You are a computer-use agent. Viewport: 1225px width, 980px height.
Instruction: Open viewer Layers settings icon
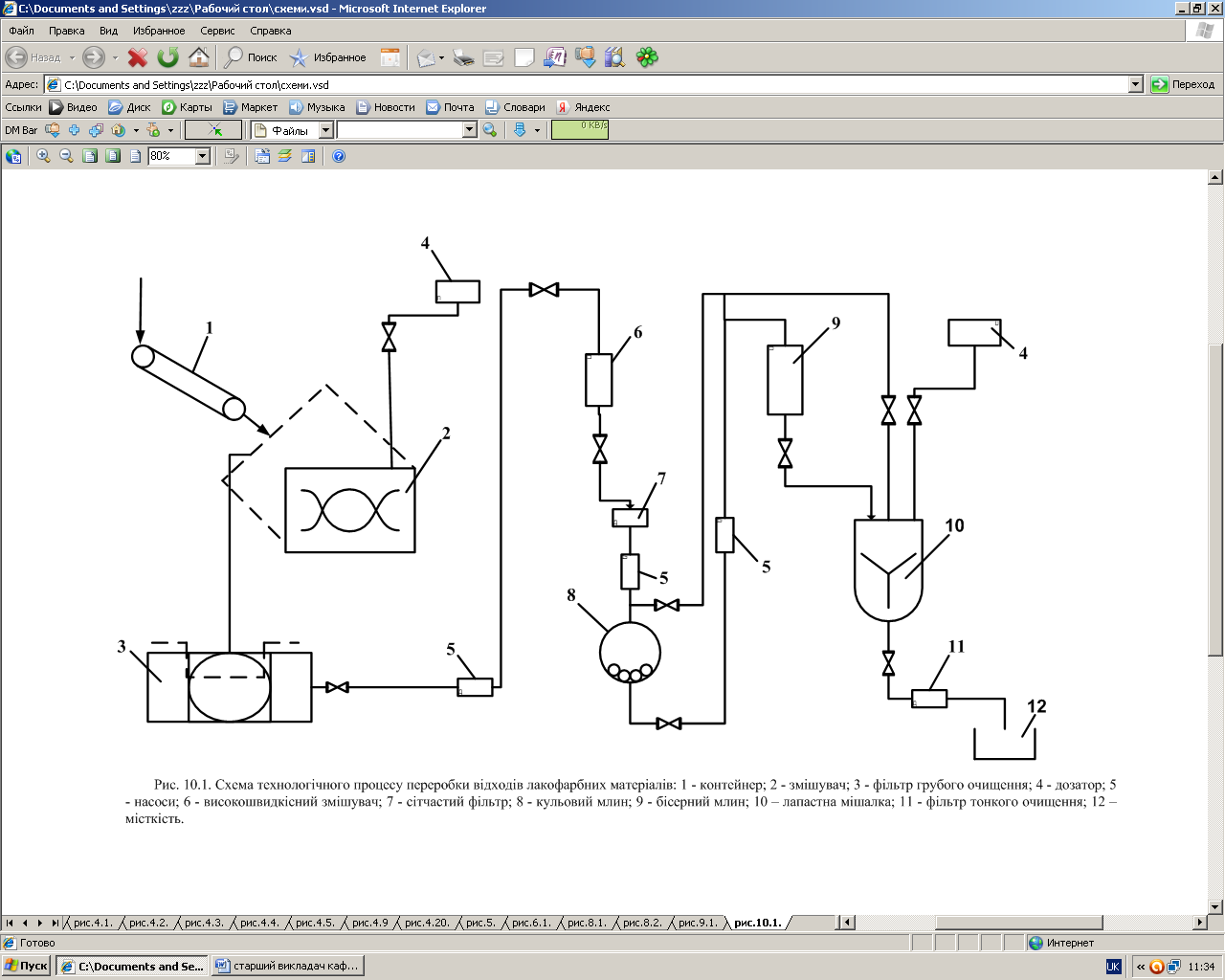(x=285, y=156)
